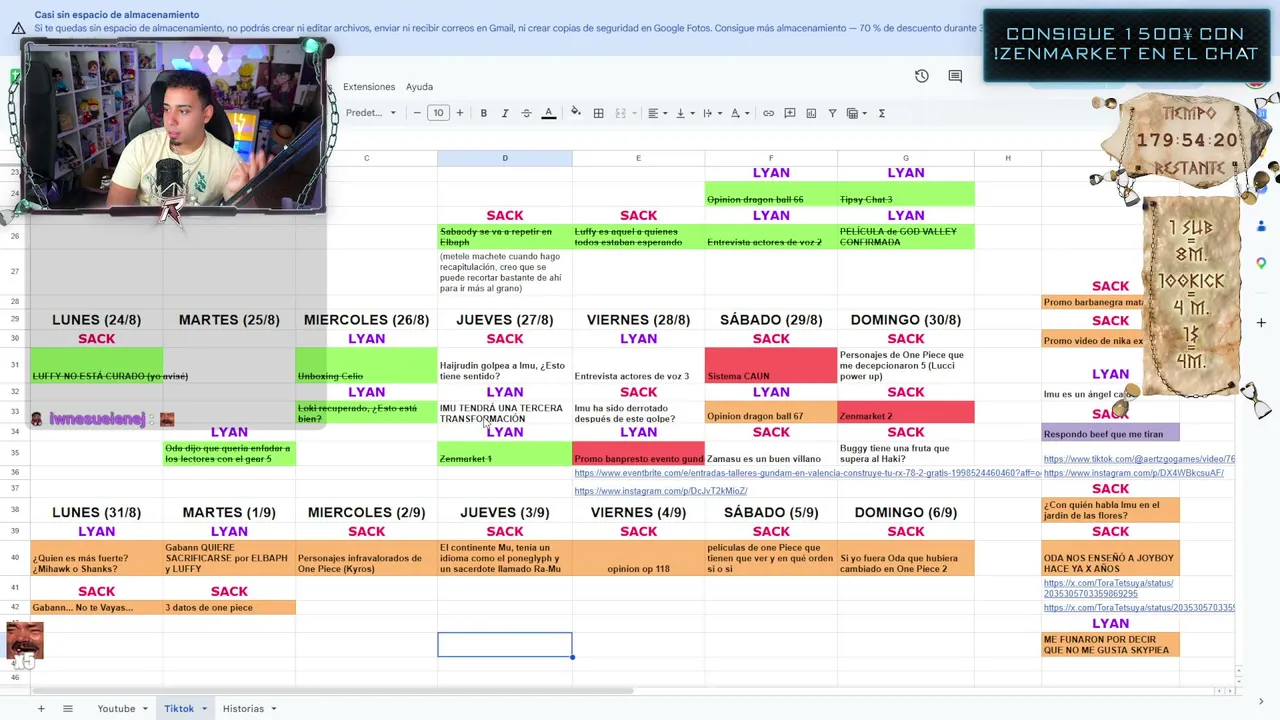The width and height of the screenshot is (1280, 720).
Task: Select column G header
Action: coord(906,158)
